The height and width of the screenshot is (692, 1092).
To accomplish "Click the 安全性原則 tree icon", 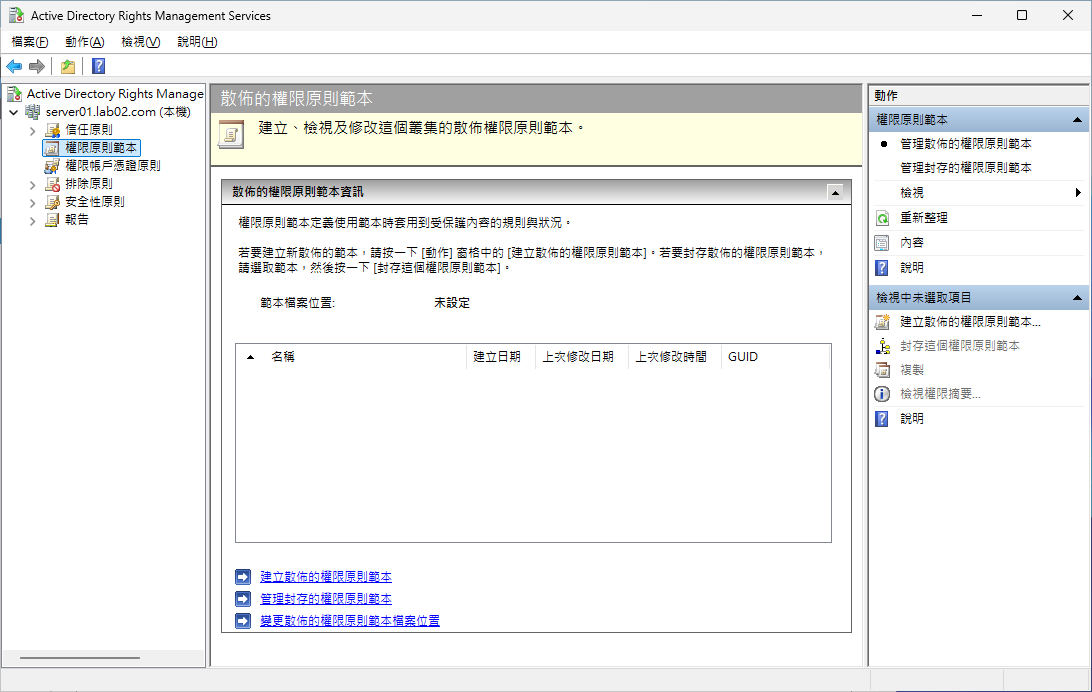I will pos(52,202).
